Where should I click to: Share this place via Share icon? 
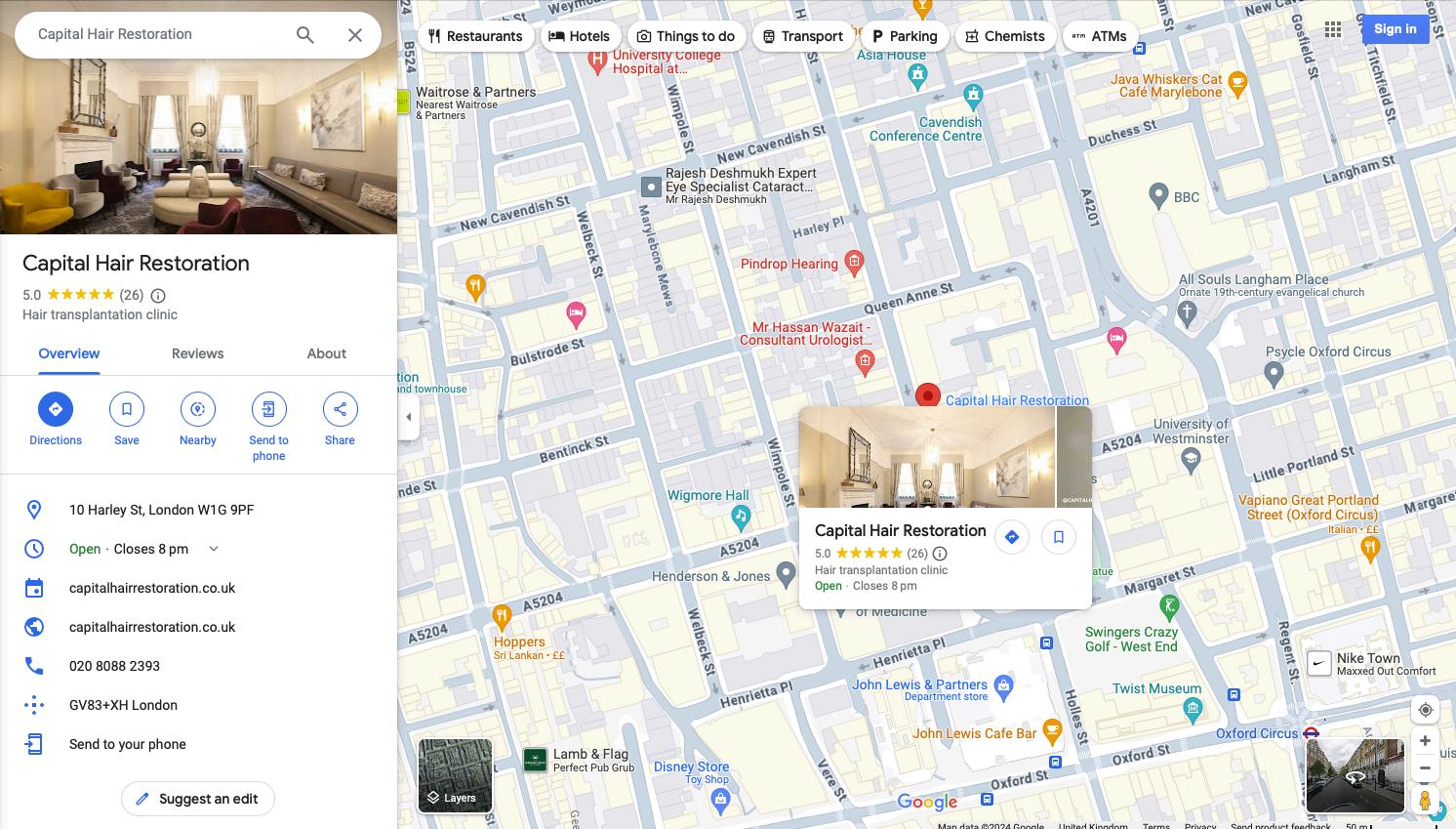pos(340,409)
